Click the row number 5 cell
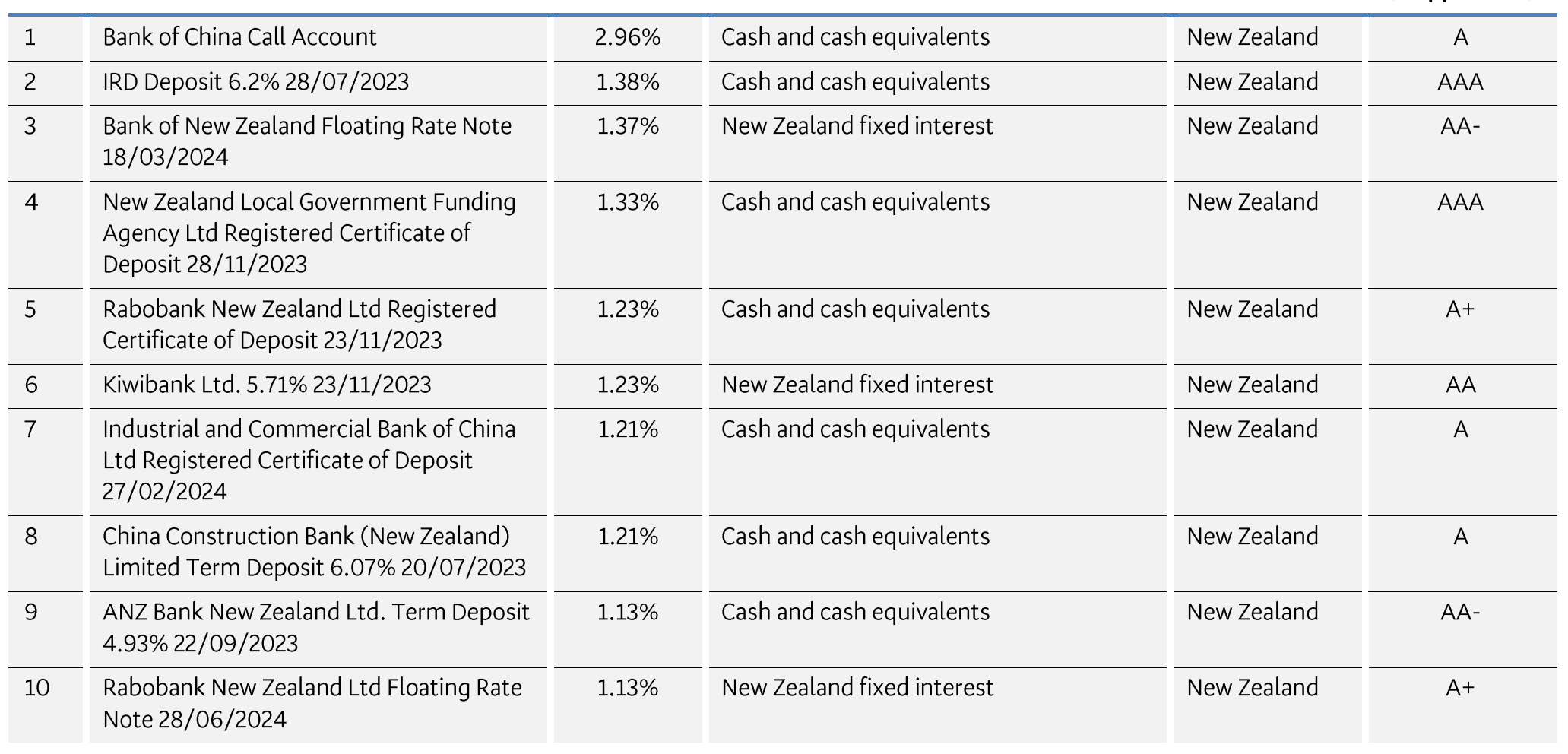Viewport: 1568px width, 754px height. (30, 309)
